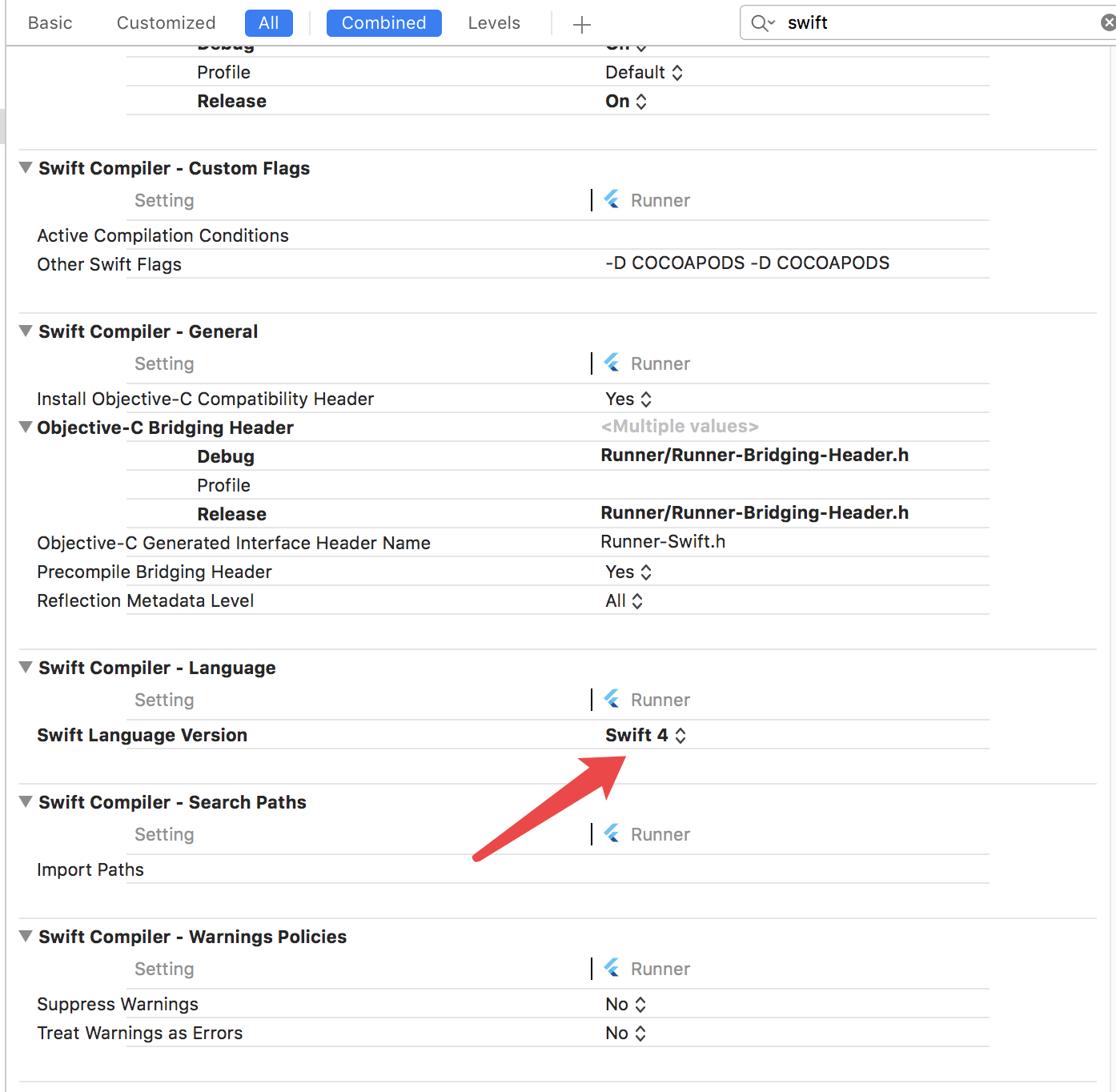Open Reflection Metadata Level All popup

pos(624,600)
